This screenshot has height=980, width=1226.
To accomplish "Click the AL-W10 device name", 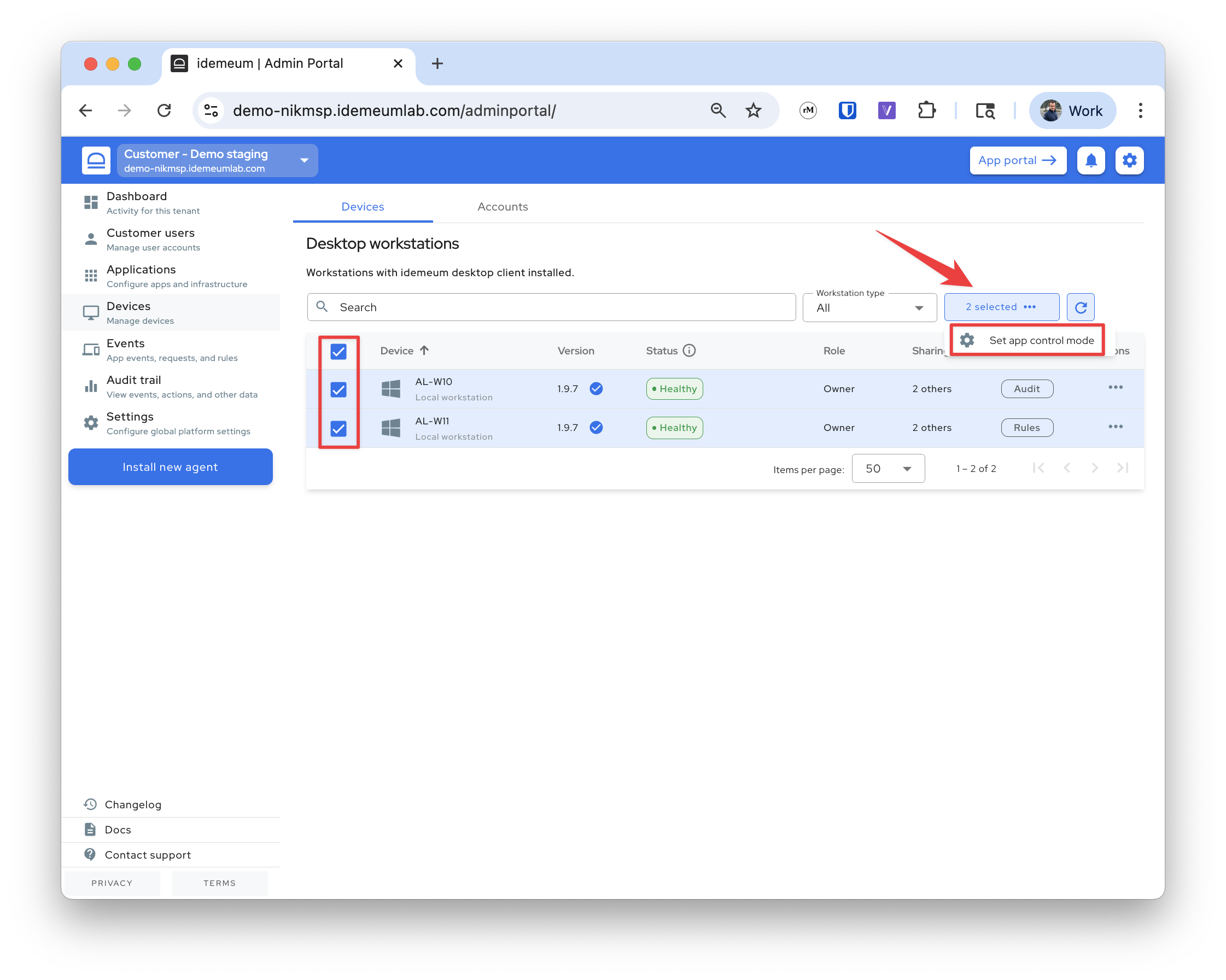I will pos(433,382).
